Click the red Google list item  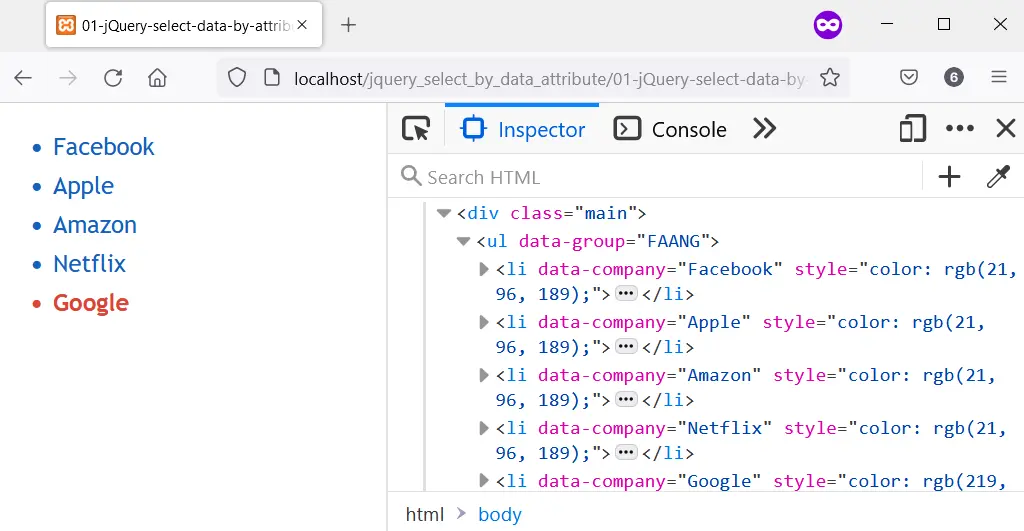pyautogui.click(x=91, y=303)
